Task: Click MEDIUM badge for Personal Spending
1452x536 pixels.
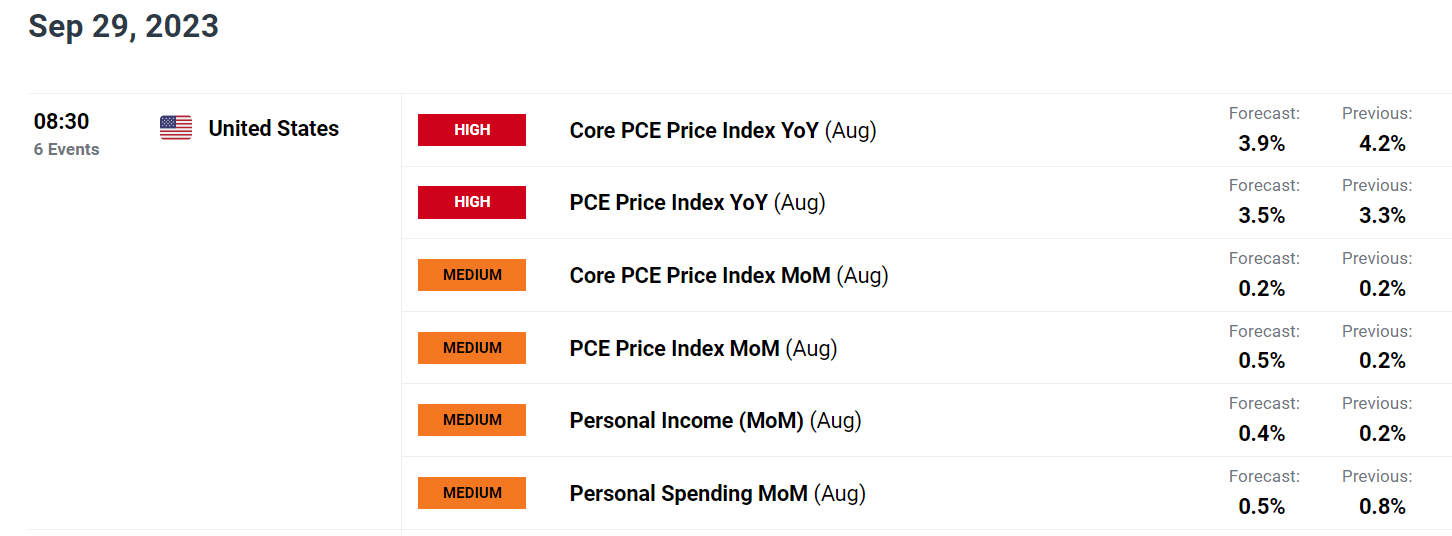Action: pyautogui.click(x=472, y=493)
